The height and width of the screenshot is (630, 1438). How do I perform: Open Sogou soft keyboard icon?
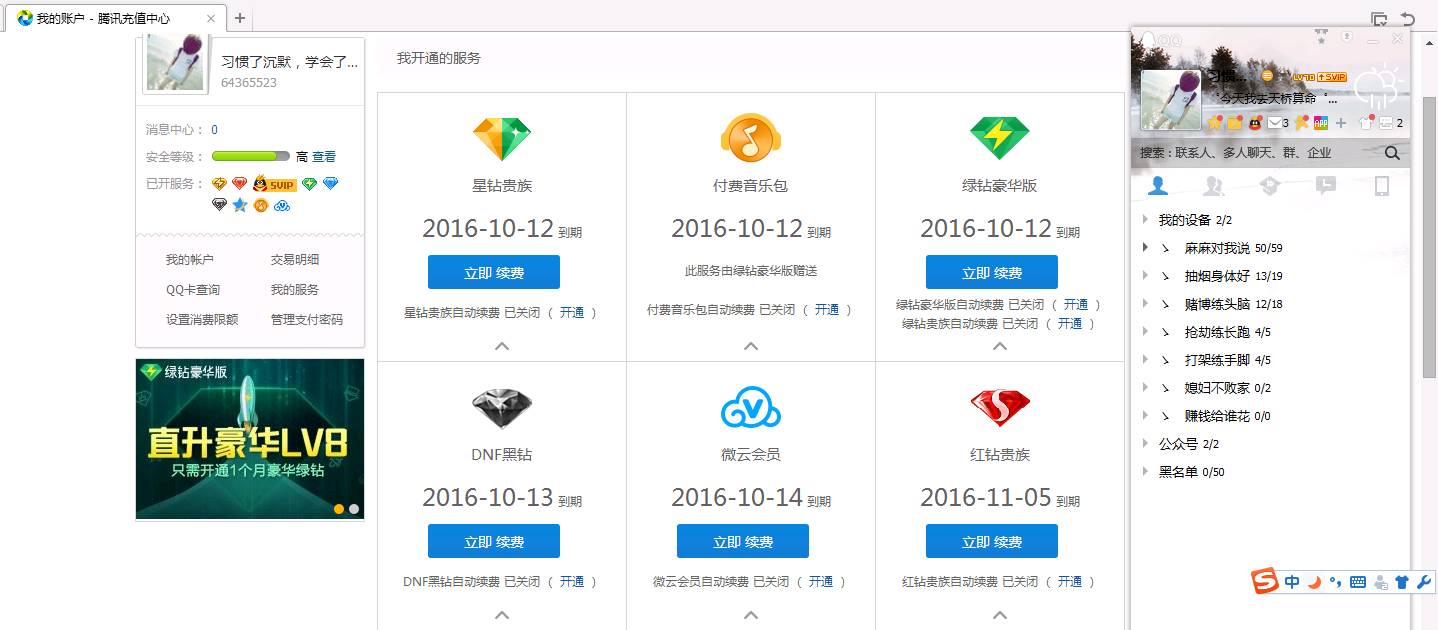point(1358,582)
